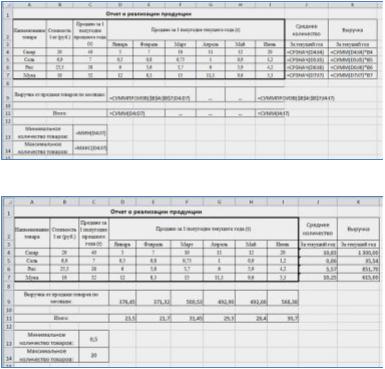The height and width of the screenshot is (369, 385).
Task: Select title cell 'Отчет о реализации продукции' in formula sheet
Action: [x=149, y=14]
